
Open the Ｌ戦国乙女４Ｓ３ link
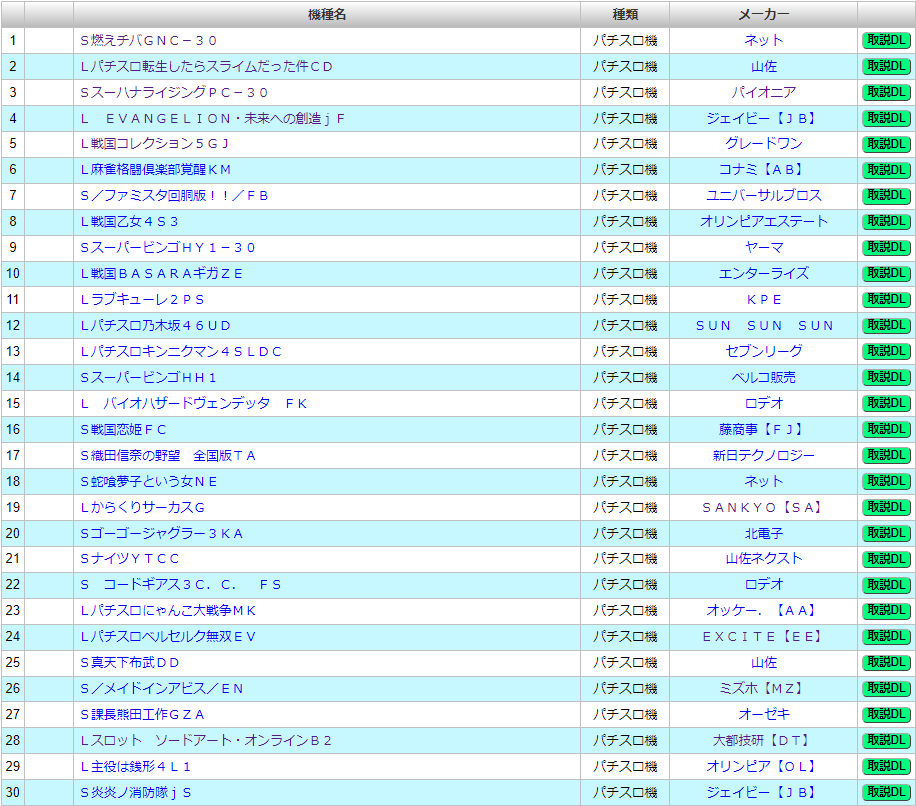point(129,222)
